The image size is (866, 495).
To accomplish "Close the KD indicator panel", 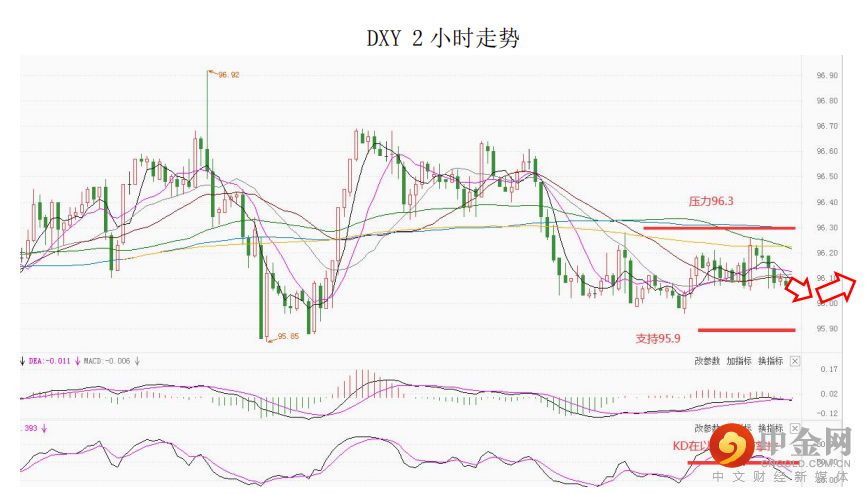I will click(795, 428).
